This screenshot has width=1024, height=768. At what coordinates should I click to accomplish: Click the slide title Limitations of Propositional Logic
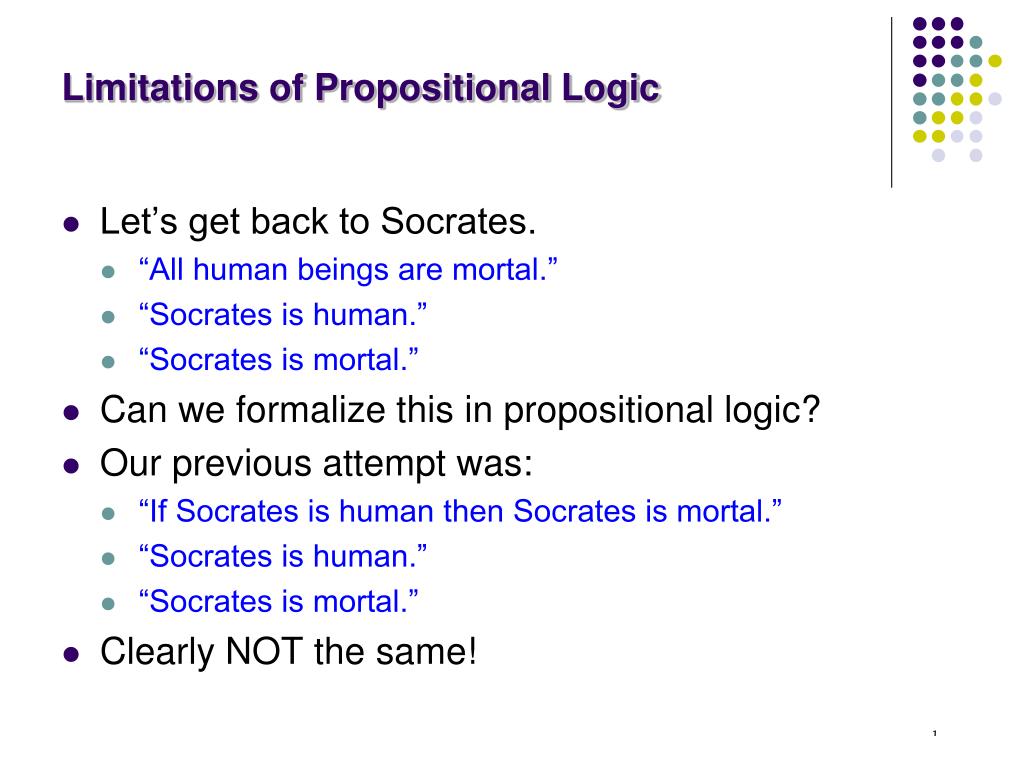(x=362, y=88)
